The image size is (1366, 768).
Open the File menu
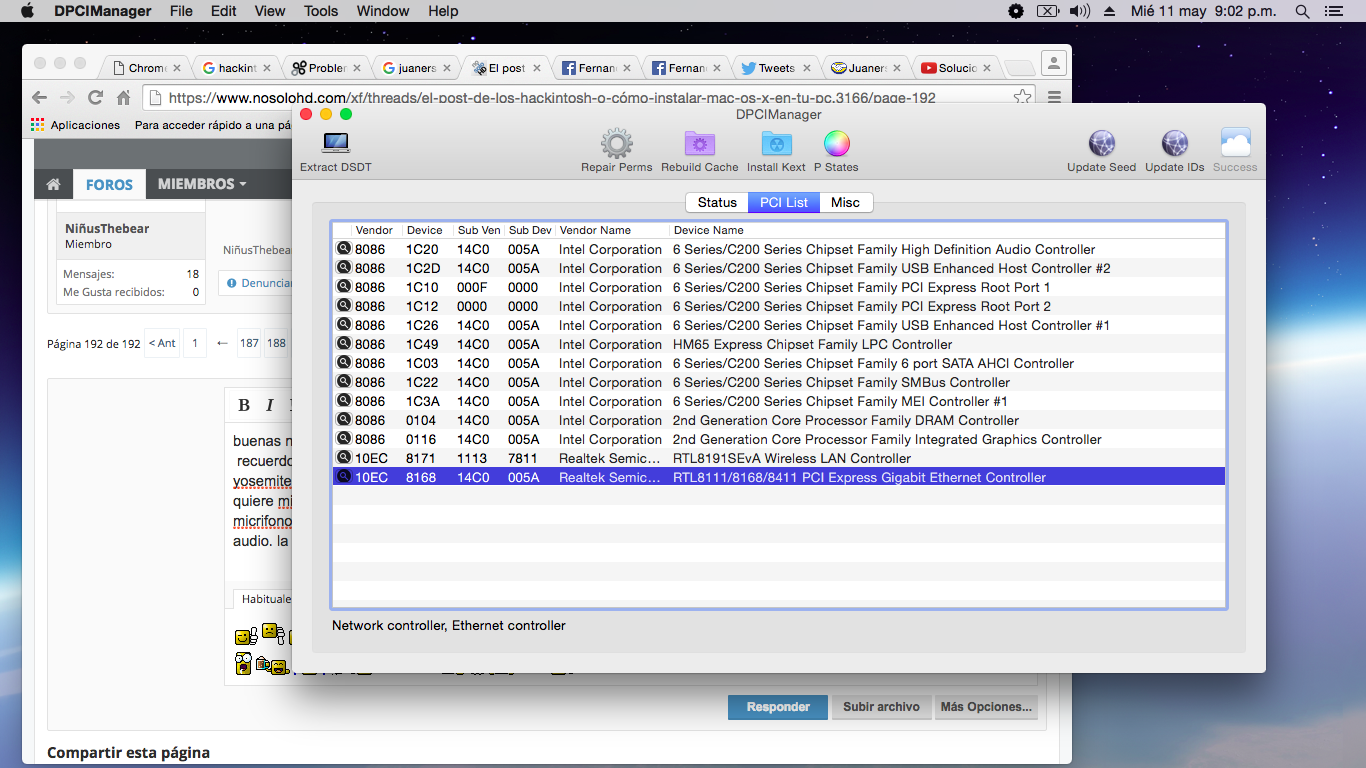(181, 11)
